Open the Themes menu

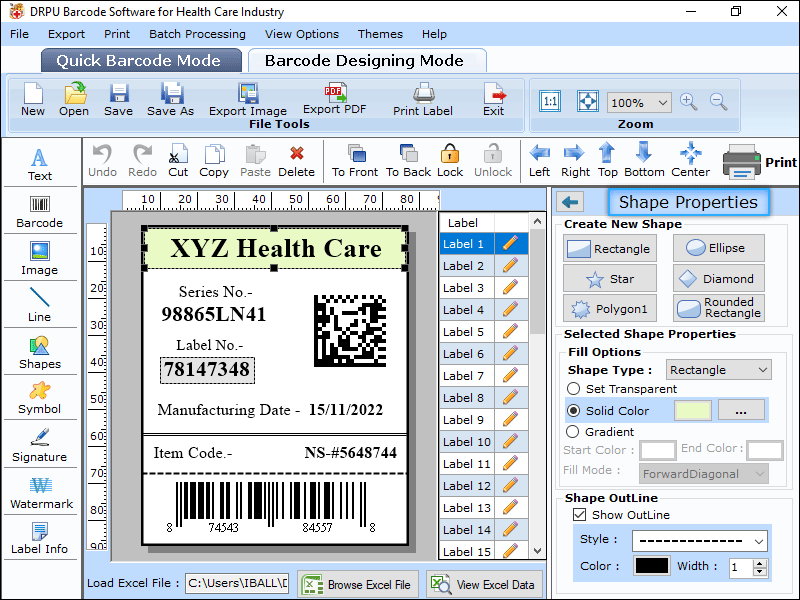point(380,34)
